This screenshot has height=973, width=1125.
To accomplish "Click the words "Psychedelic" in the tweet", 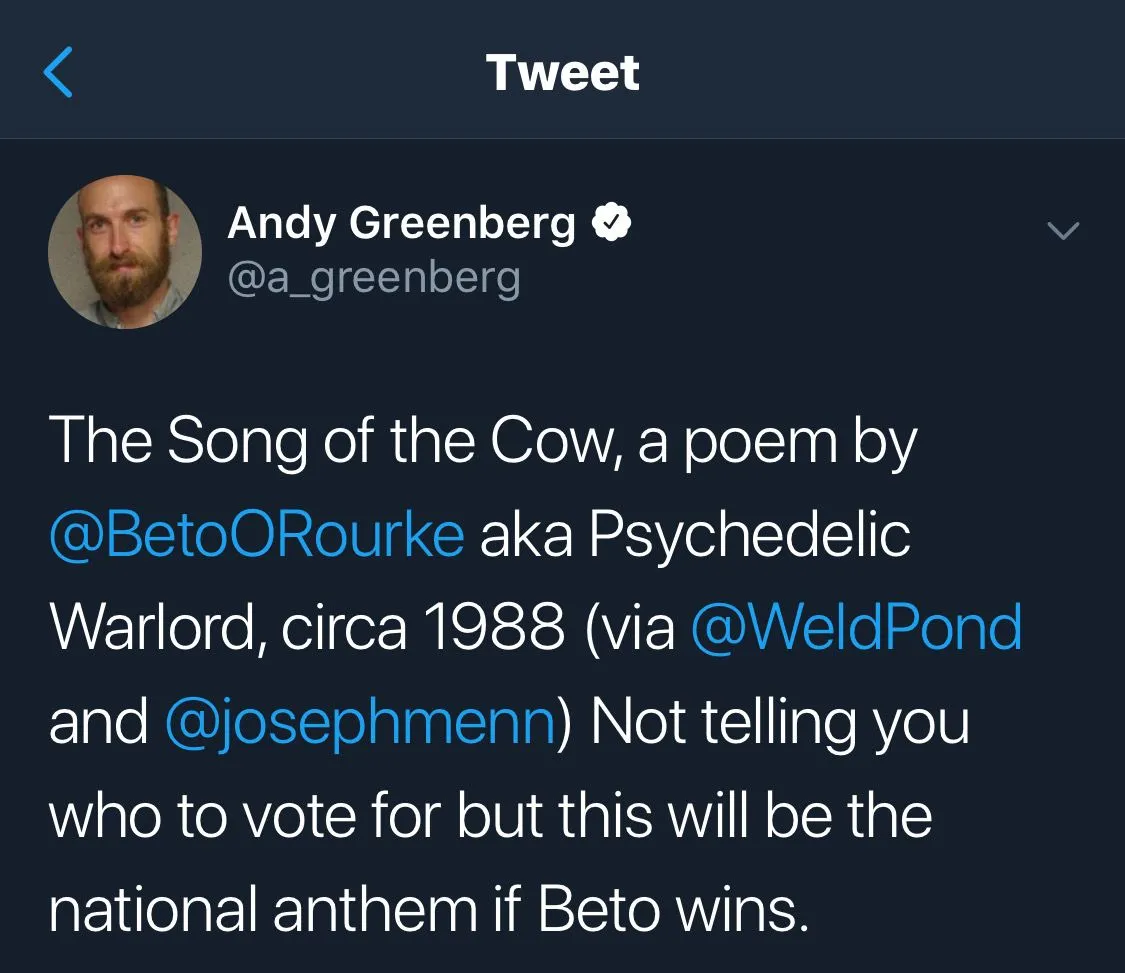I will (749, 535).
